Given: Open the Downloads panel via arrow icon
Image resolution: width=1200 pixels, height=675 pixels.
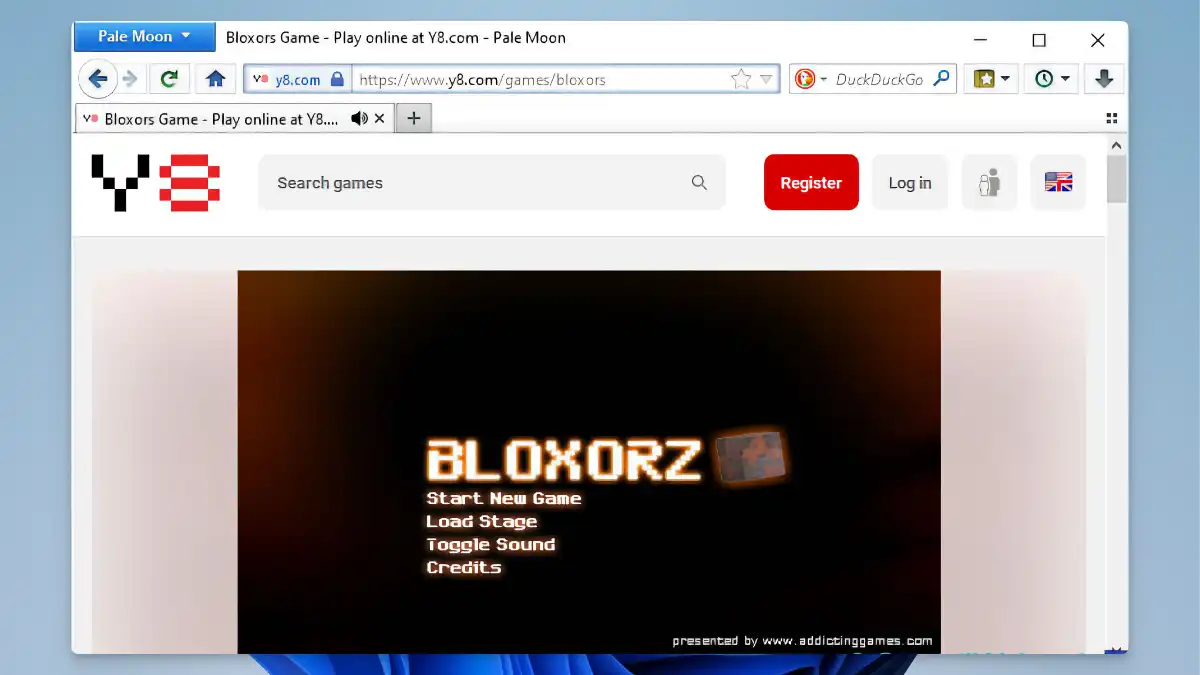Looking at the screenshot, I should 1104,78.
